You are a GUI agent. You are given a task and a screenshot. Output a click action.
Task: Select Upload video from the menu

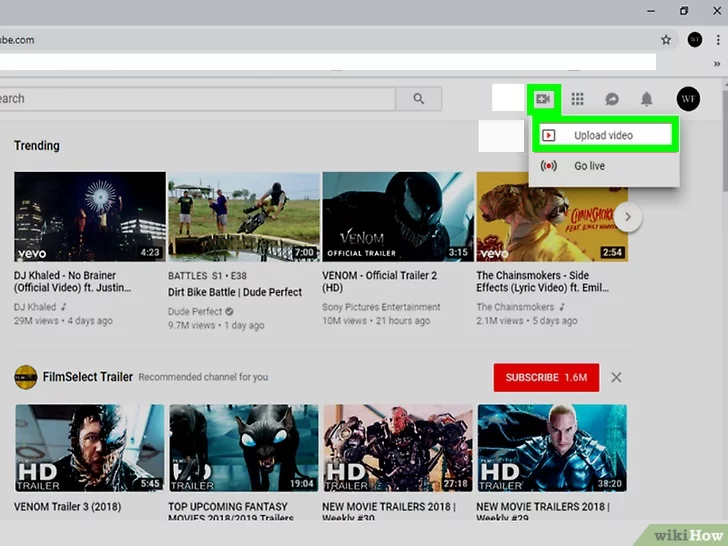[x=606, y=135]
